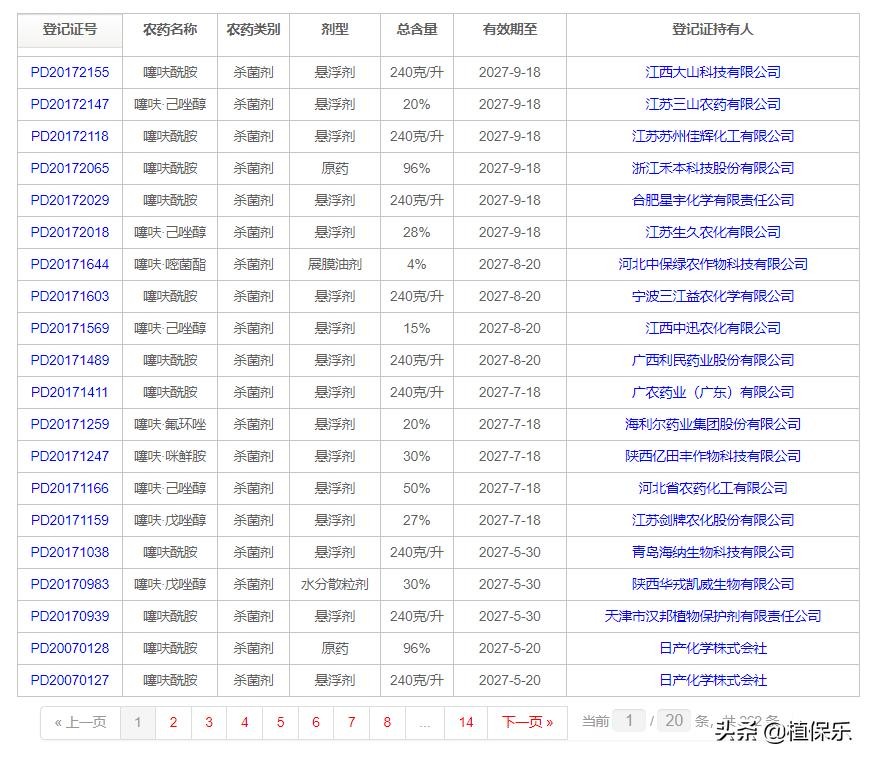This screenshot has height=762, width=872.
Task: Open holder 江西大山科技有限公司
Action: tap(712, 72)
